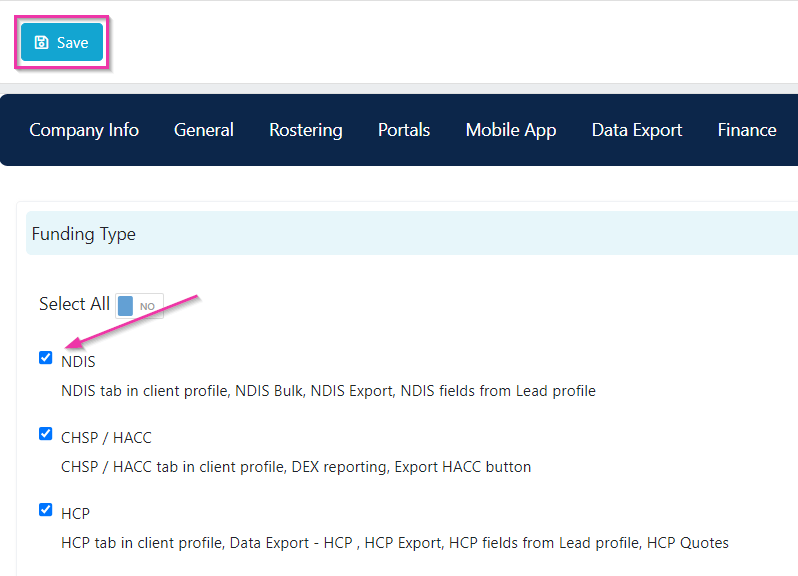The height and width of the screenshot is (576, 798).
Task: Uncheck the CHSP / HACC checkbox
Action: point(46,434)
